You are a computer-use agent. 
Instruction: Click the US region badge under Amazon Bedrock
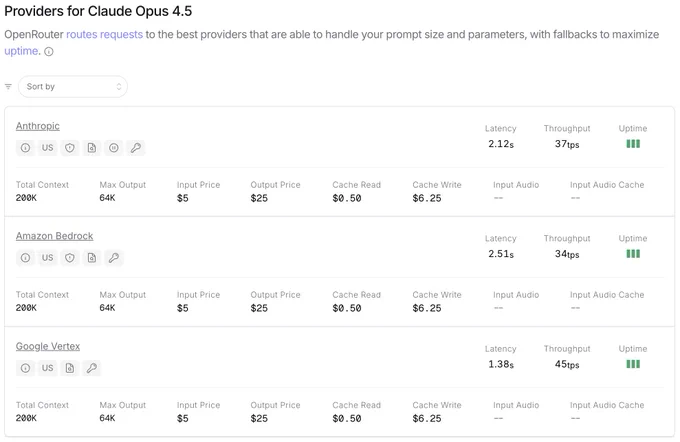coord(48,258)
